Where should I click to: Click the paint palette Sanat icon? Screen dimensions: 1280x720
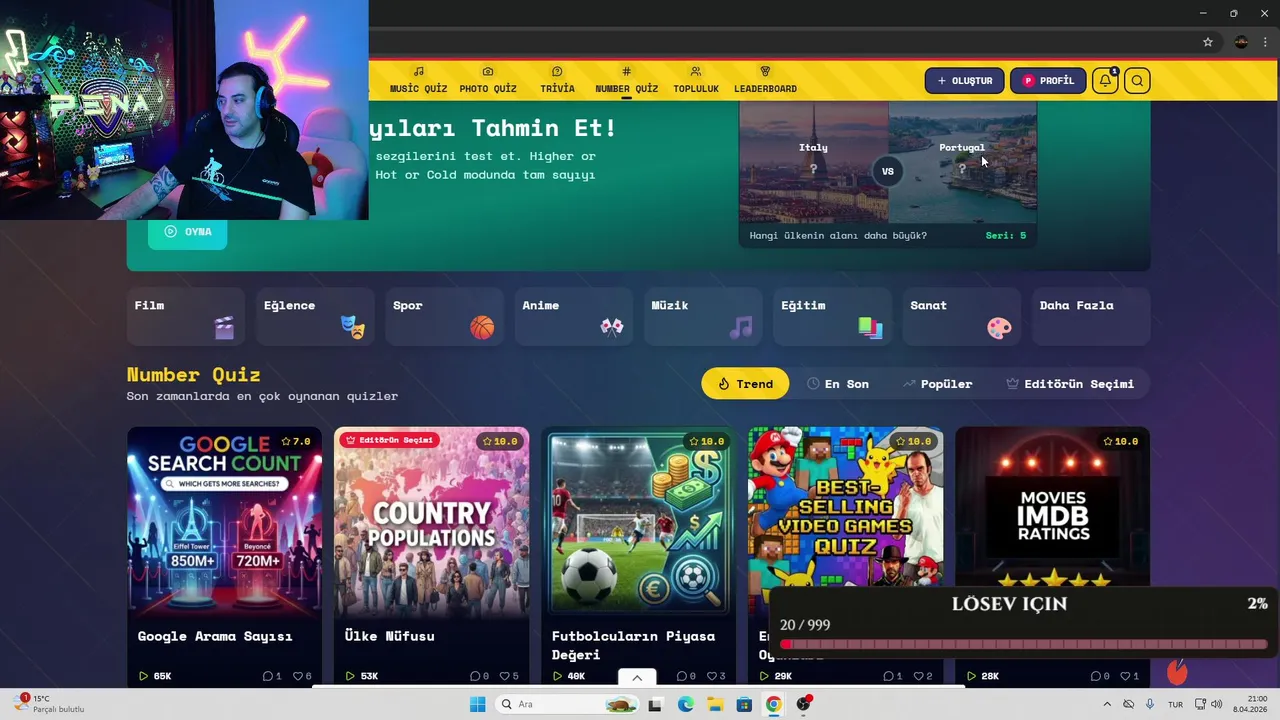coord(999,327)
